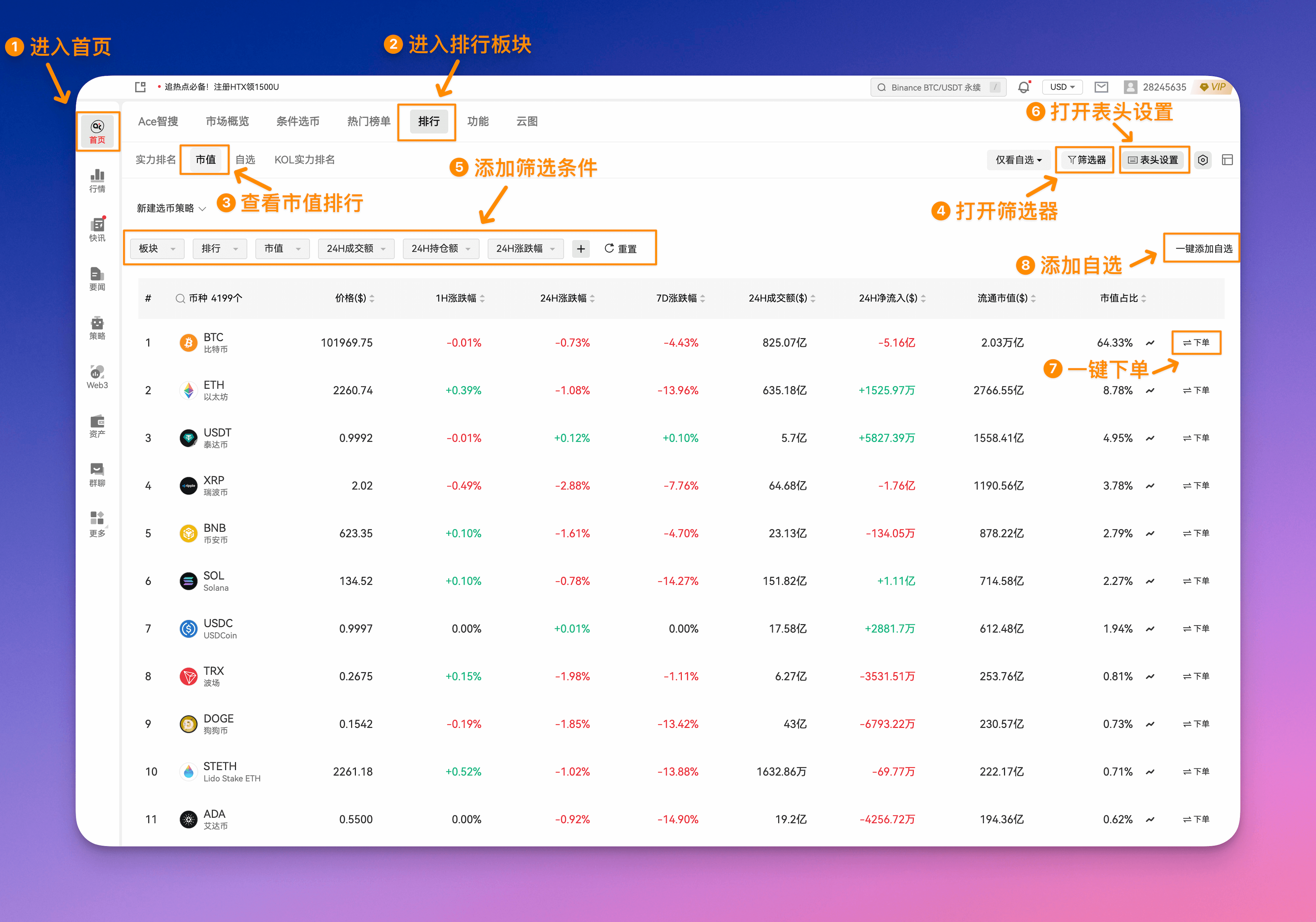Click 下单 button in the BTC row

(x=1196, y=343)
